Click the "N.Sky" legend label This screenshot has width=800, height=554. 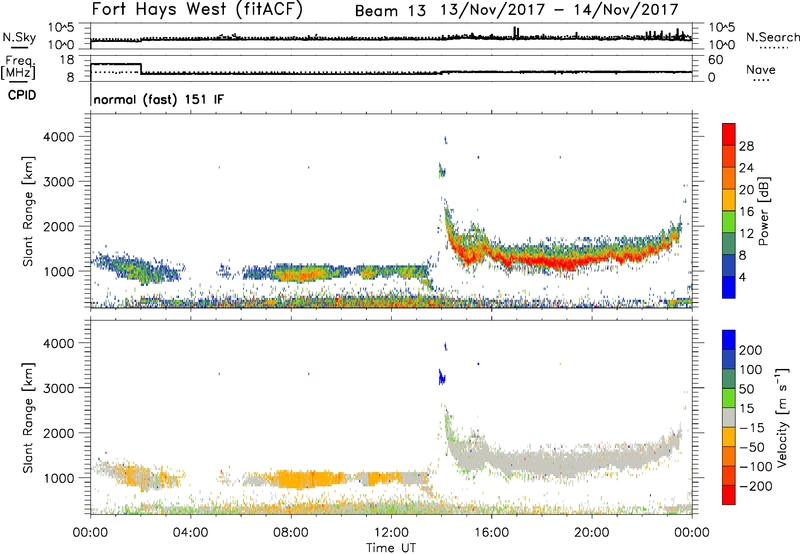[19, 37]
